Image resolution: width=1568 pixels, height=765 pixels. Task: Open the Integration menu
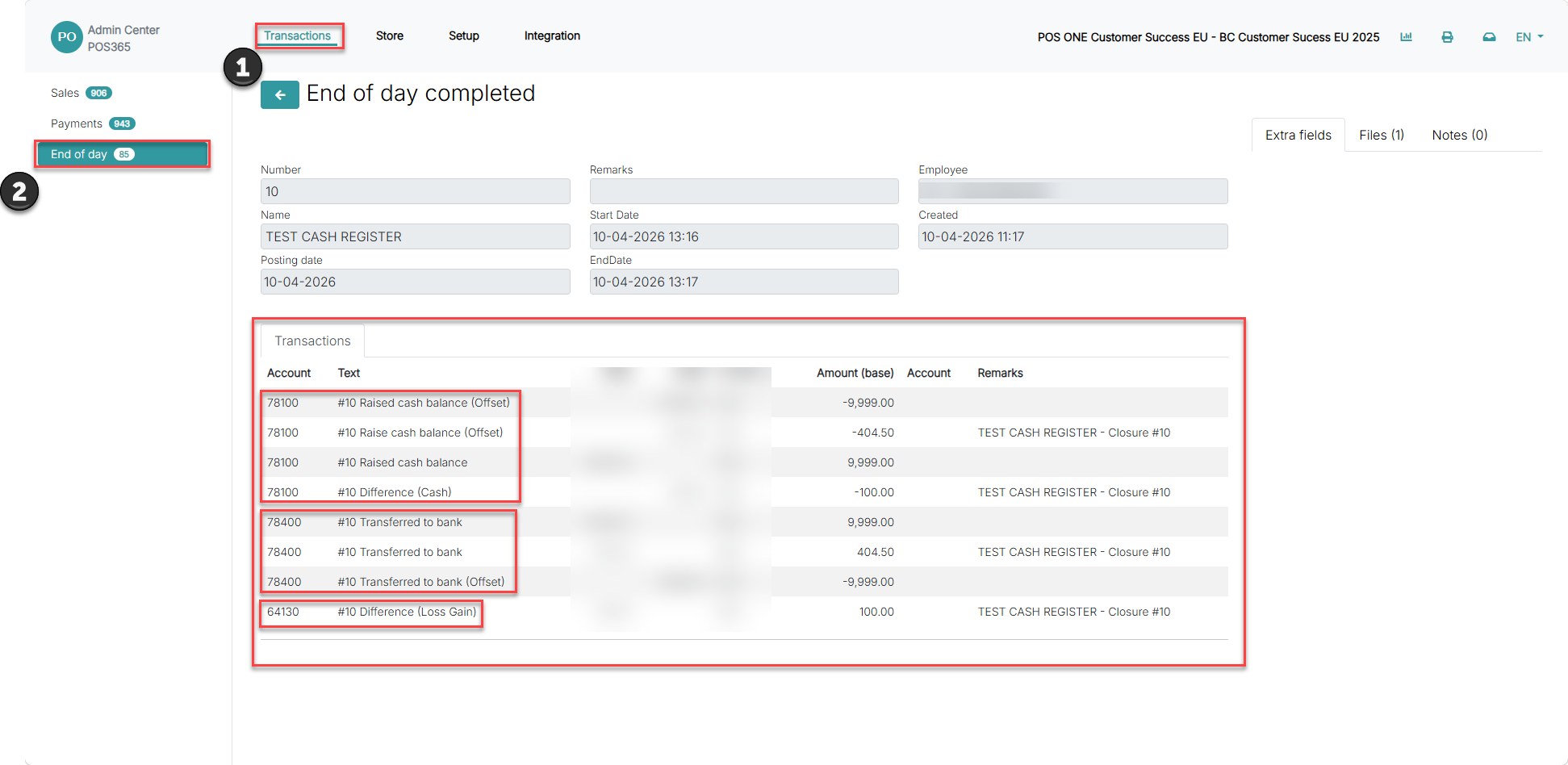tap(552, 36)
